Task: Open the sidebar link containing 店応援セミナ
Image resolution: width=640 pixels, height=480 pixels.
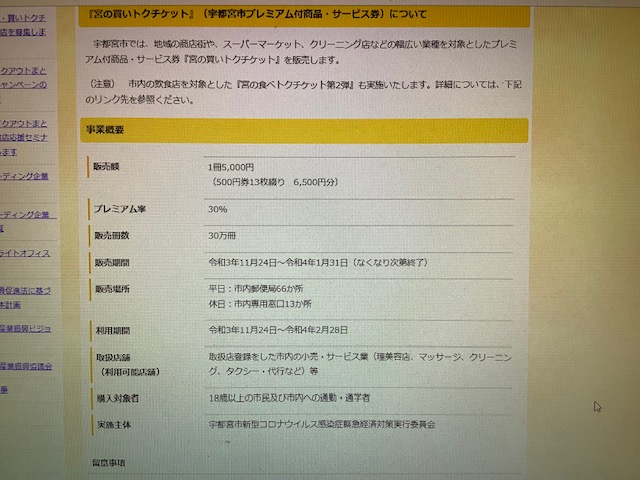Action: point(24,137)
